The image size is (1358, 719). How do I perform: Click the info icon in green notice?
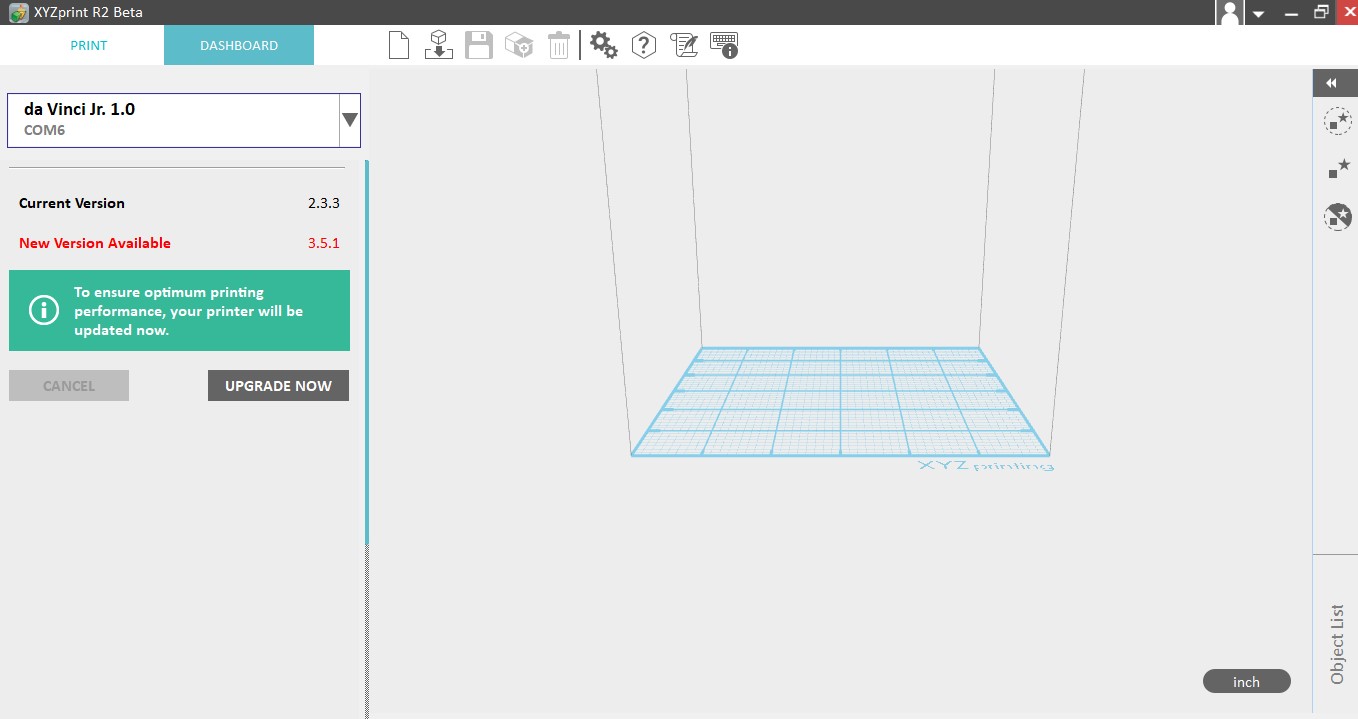point(44,310)
